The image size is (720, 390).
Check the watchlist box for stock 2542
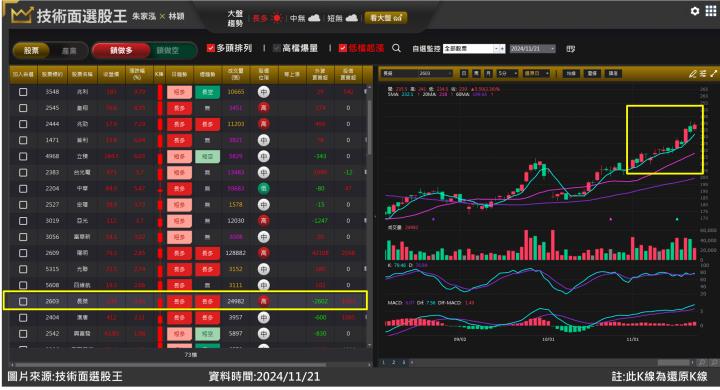23,333
